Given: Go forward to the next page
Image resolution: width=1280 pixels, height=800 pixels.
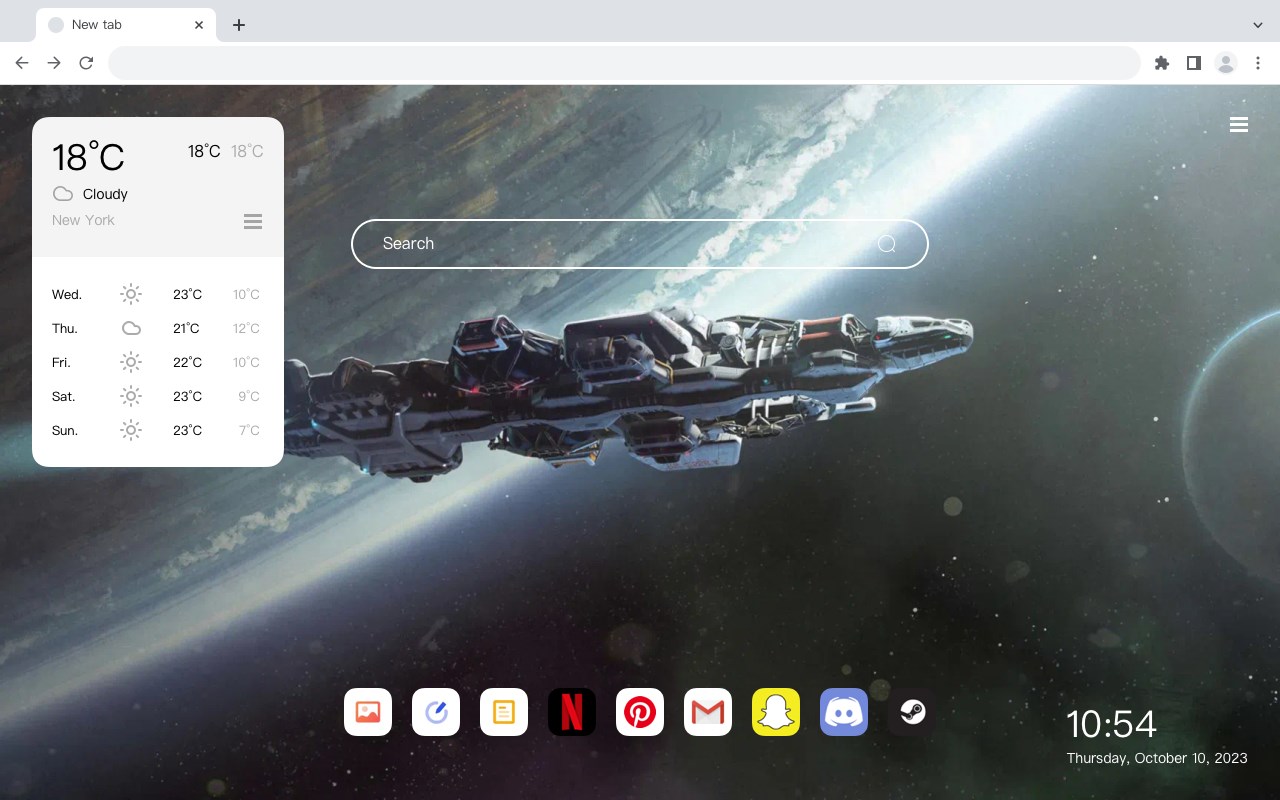Looking at the screenshot, I should [54, 63].
